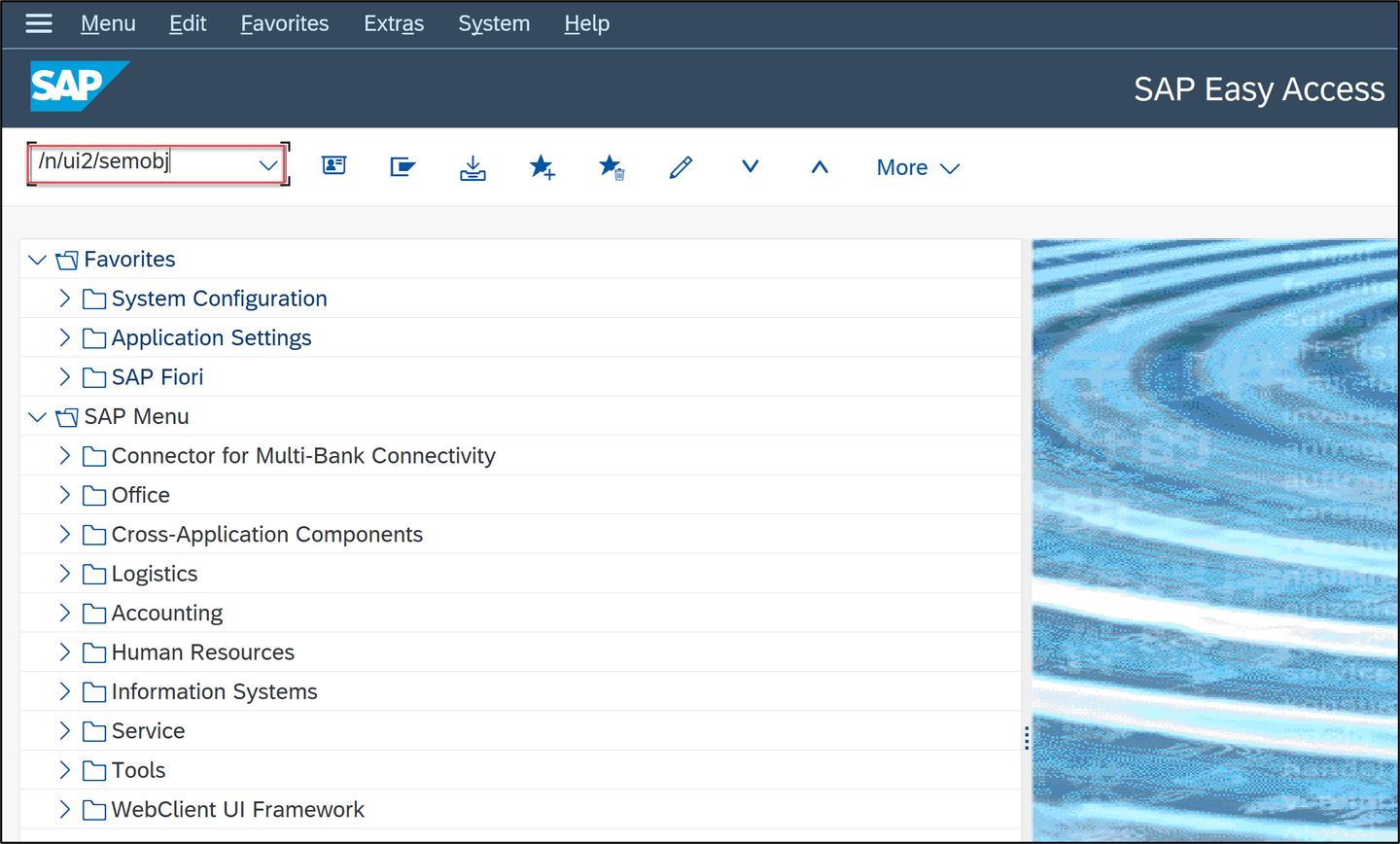Expand the Accounting folder
The image size is (1400, 844).
(64, 613)
